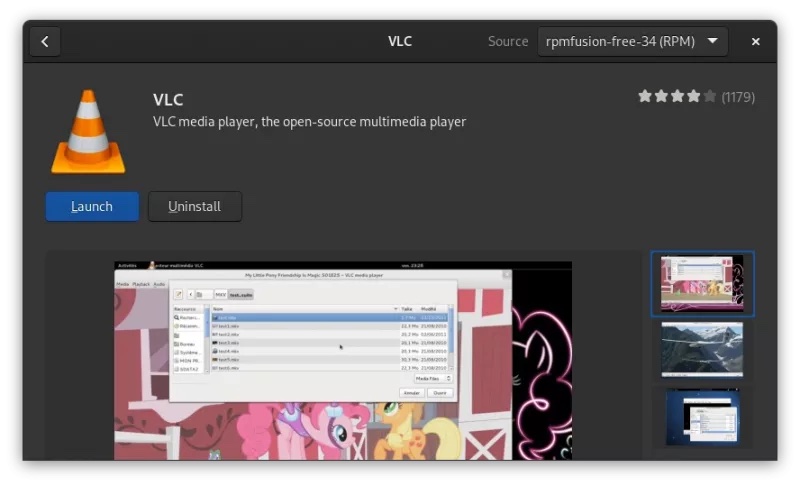Click the bold VLC app name heading
800x486 pixels.
[168, 99]
